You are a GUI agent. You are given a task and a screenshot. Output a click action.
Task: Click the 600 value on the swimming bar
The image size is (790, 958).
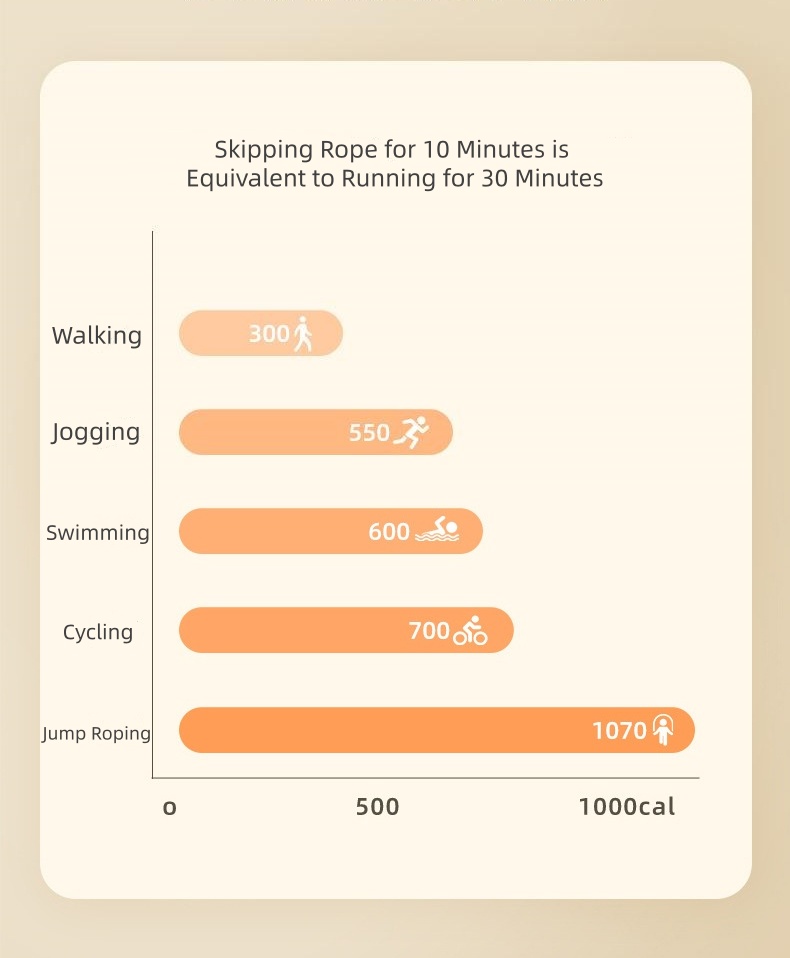click(389, 532)
